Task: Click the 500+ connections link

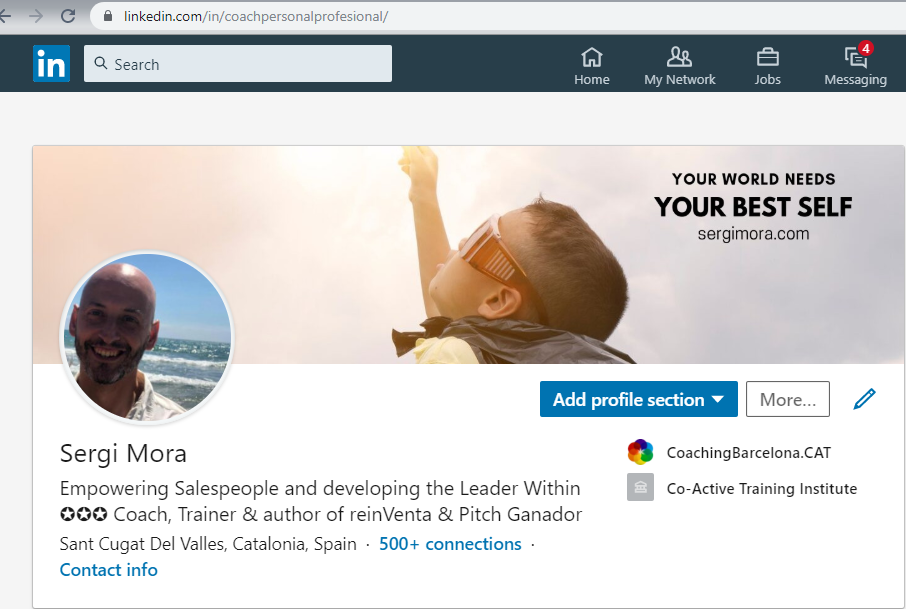Action: click(x=450, y=544)
